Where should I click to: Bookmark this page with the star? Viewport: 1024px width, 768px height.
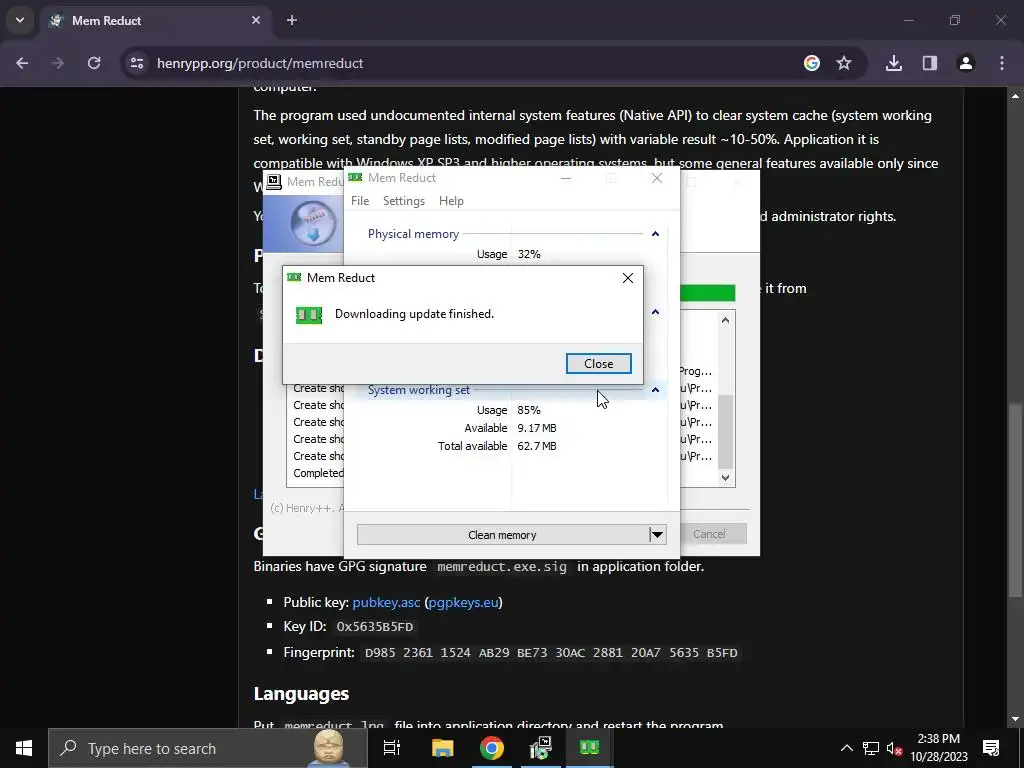pyautogui.click(x=844, y=63)
